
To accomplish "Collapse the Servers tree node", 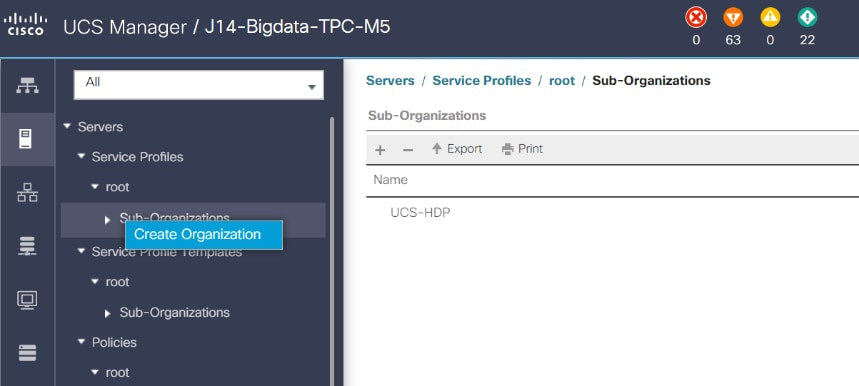I will coord(67,126).
